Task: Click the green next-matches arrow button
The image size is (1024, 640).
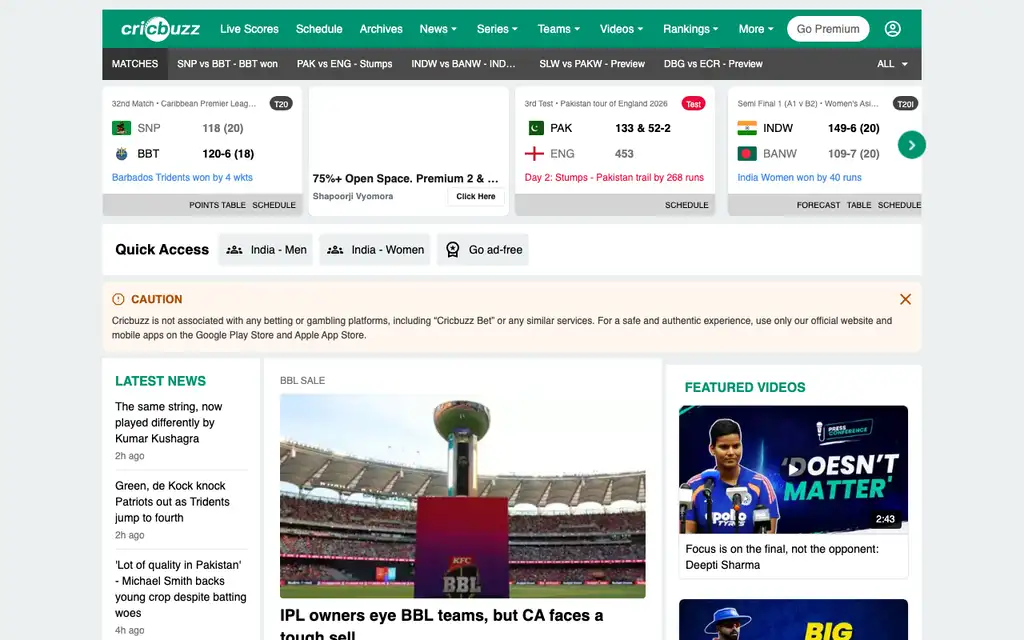Action: tap(912, 145)
